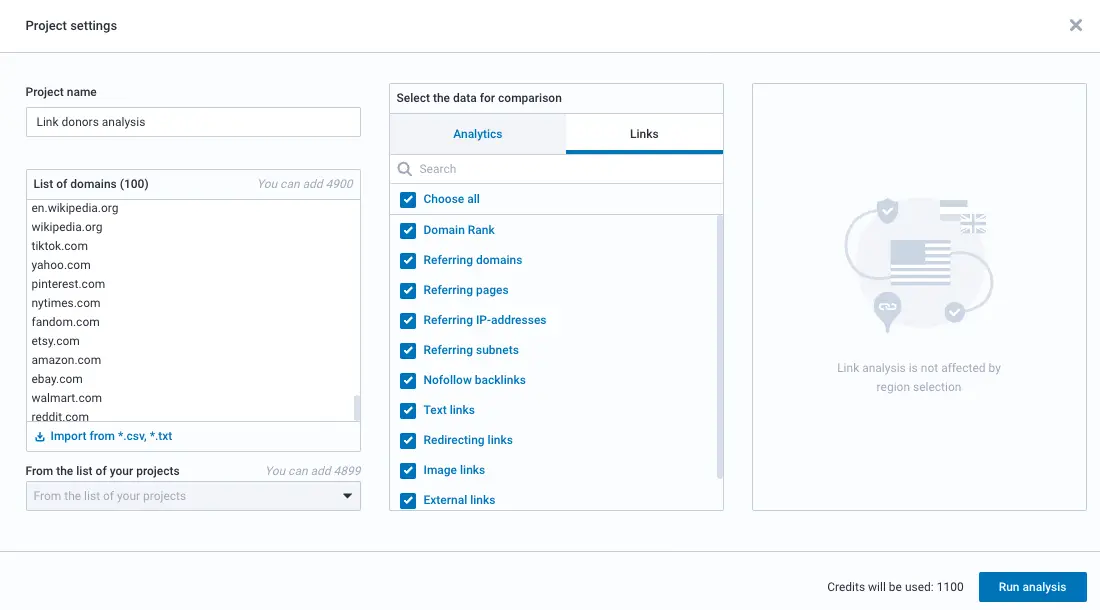Screen dimensions: 1100x610
Task: Run the analysis
Action: pos(1032,587)
